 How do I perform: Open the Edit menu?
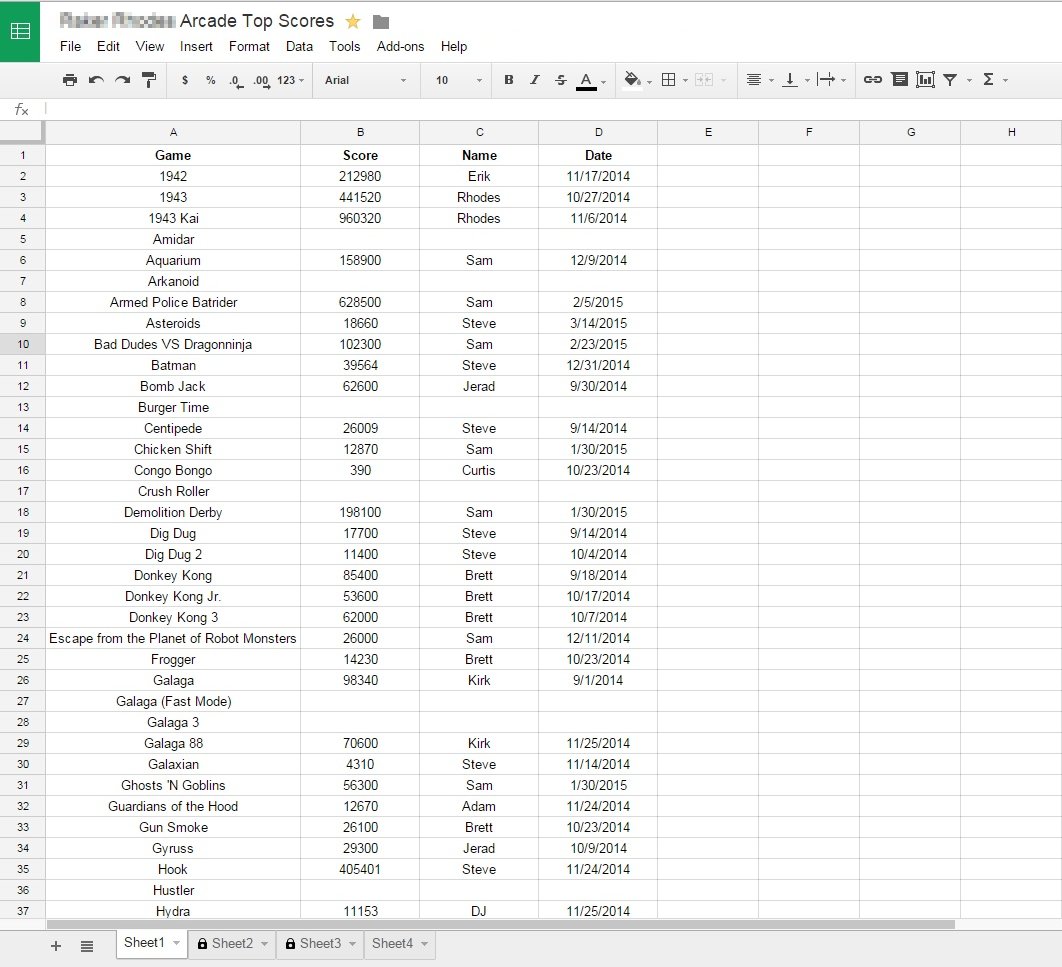click(x=108, y=46)
